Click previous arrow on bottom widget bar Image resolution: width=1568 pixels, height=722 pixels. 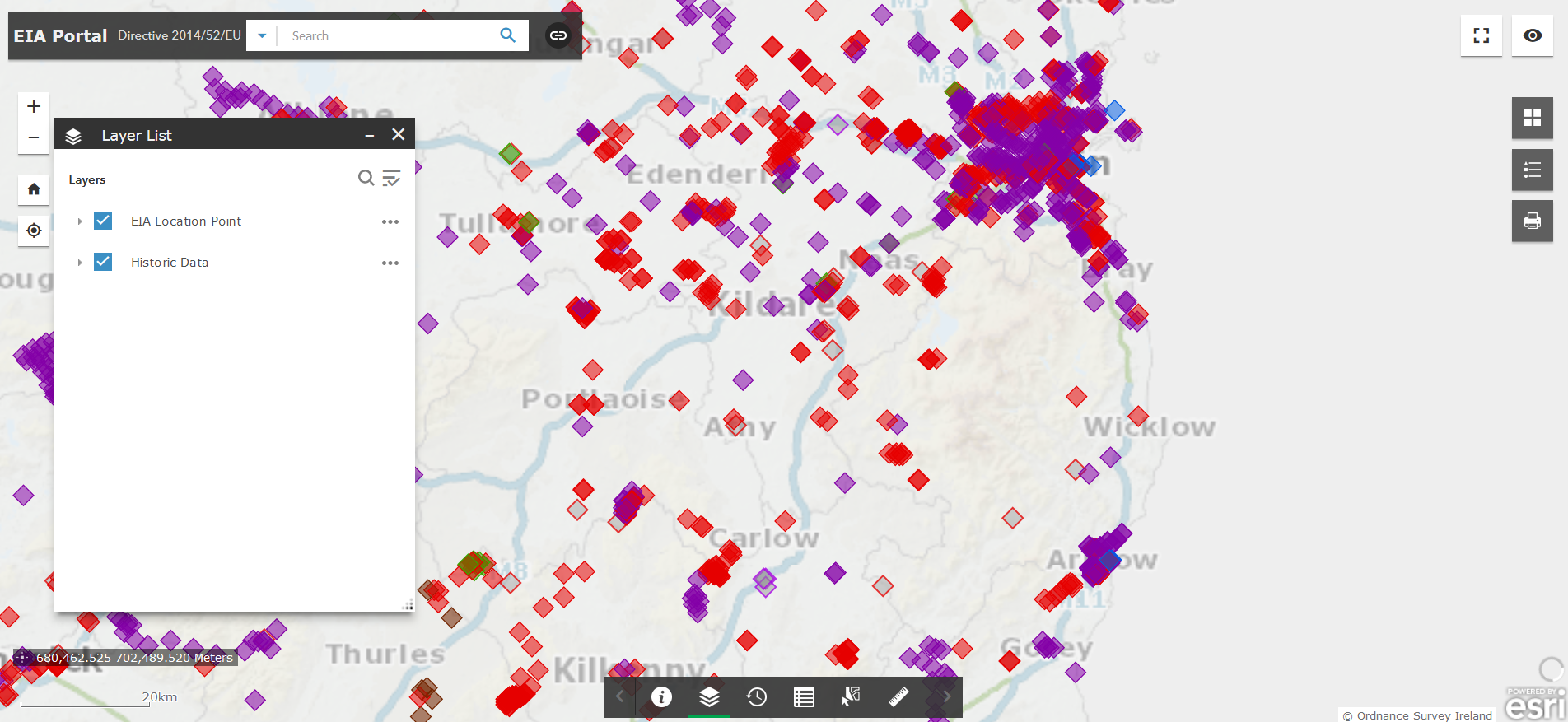pos(619,697)
